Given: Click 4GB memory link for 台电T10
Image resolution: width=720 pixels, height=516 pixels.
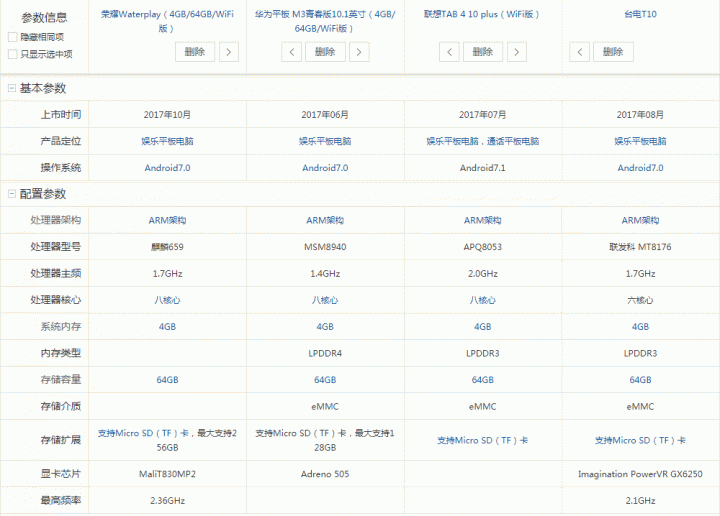Looking at the screenshot, I should [640, 327].
